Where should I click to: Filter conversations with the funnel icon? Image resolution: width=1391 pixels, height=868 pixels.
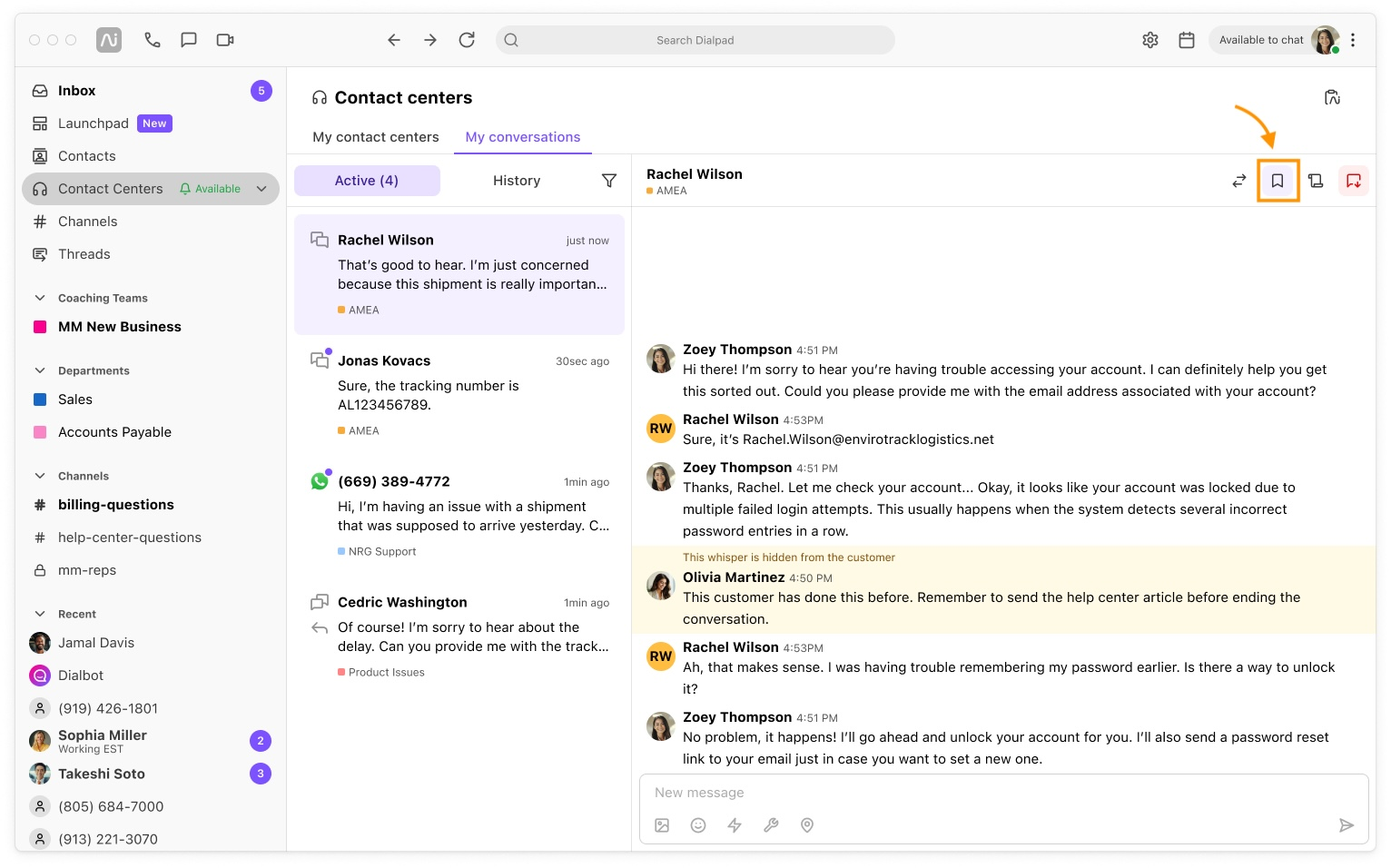609,181
